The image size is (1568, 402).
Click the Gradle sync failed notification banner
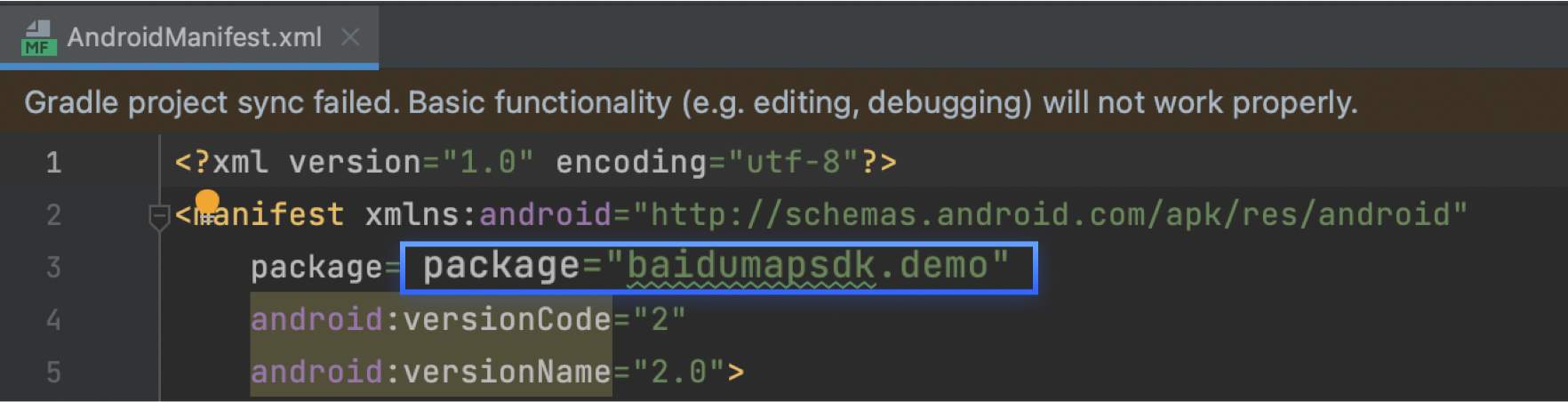[690, 103]
